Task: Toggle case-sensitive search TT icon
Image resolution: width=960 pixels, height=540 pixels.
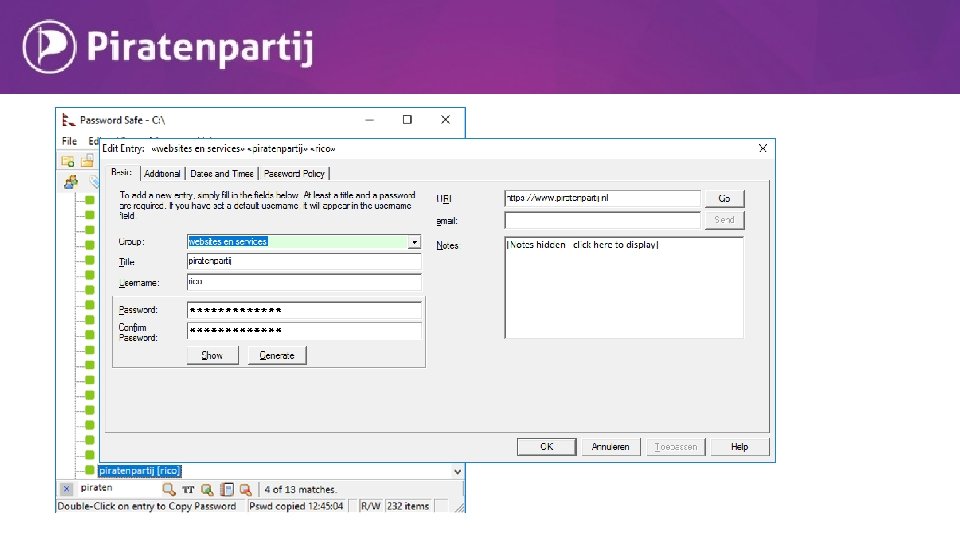Action: (188, 489)
